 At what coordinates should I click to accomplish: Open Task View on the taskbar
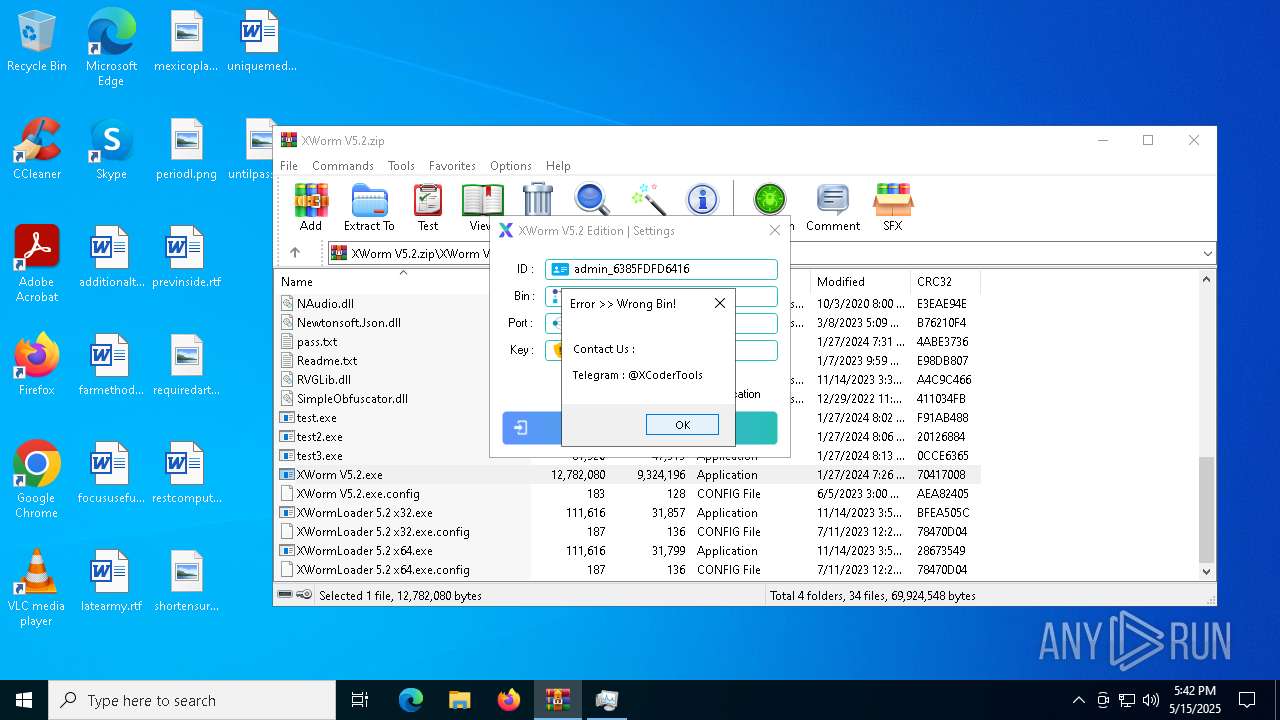(360, 700)
